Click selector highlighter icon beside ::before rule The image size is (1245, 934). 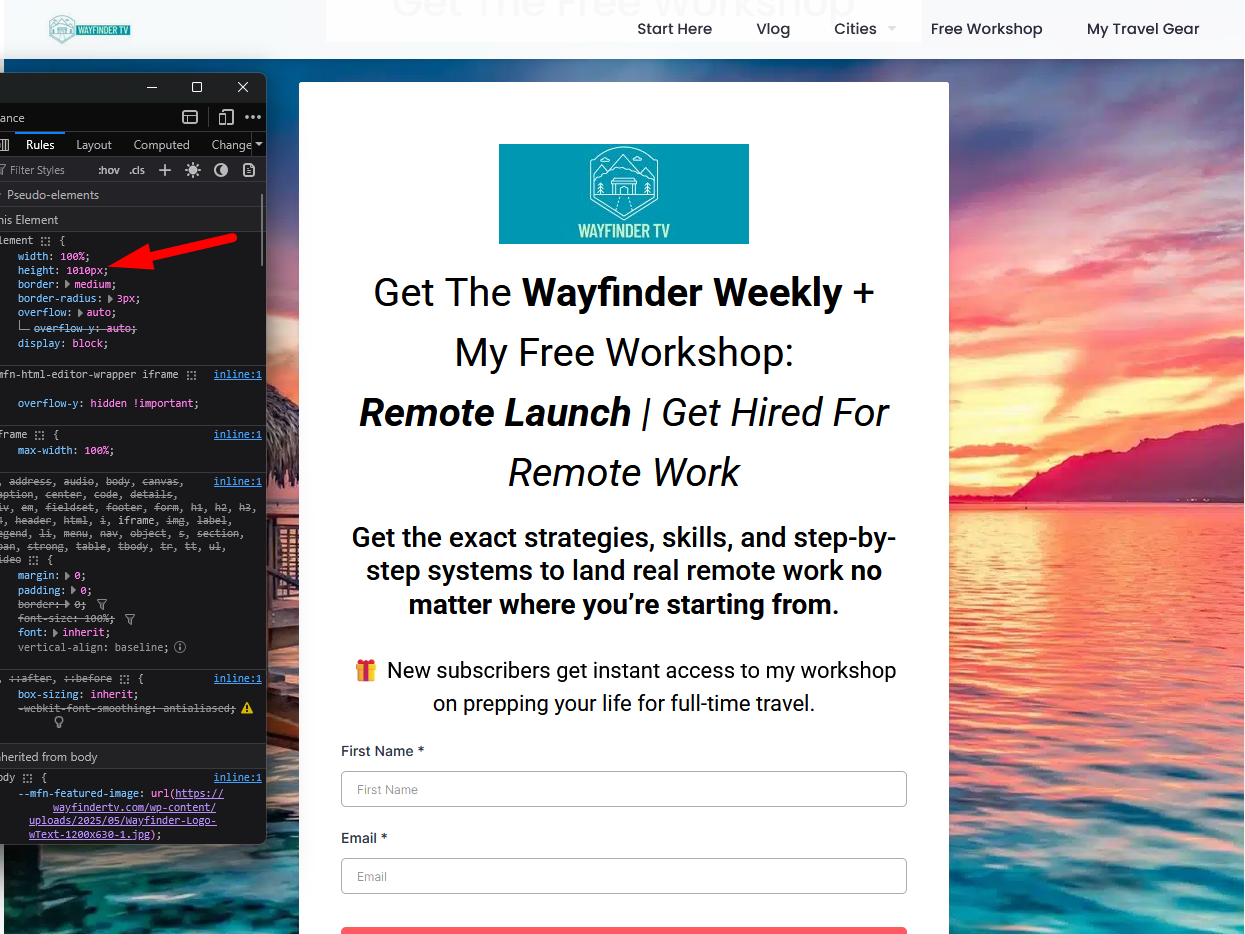125,679
